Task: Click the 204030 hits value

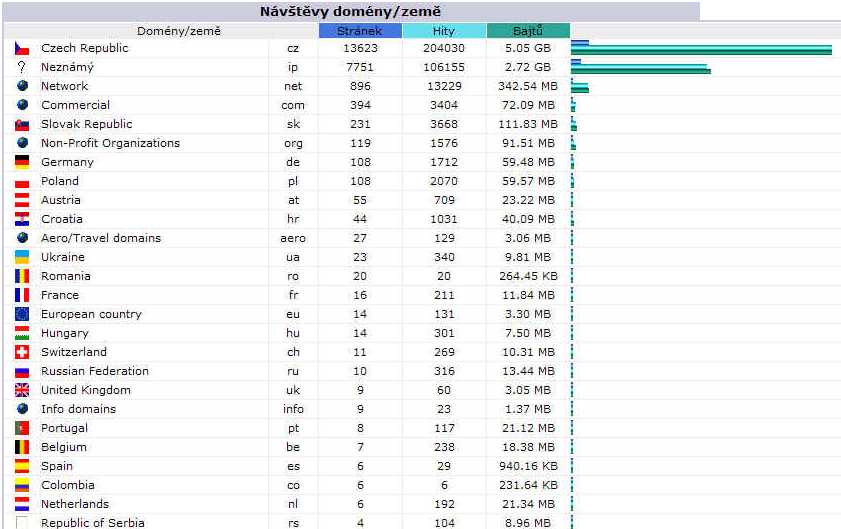Action: click(444, 48)
